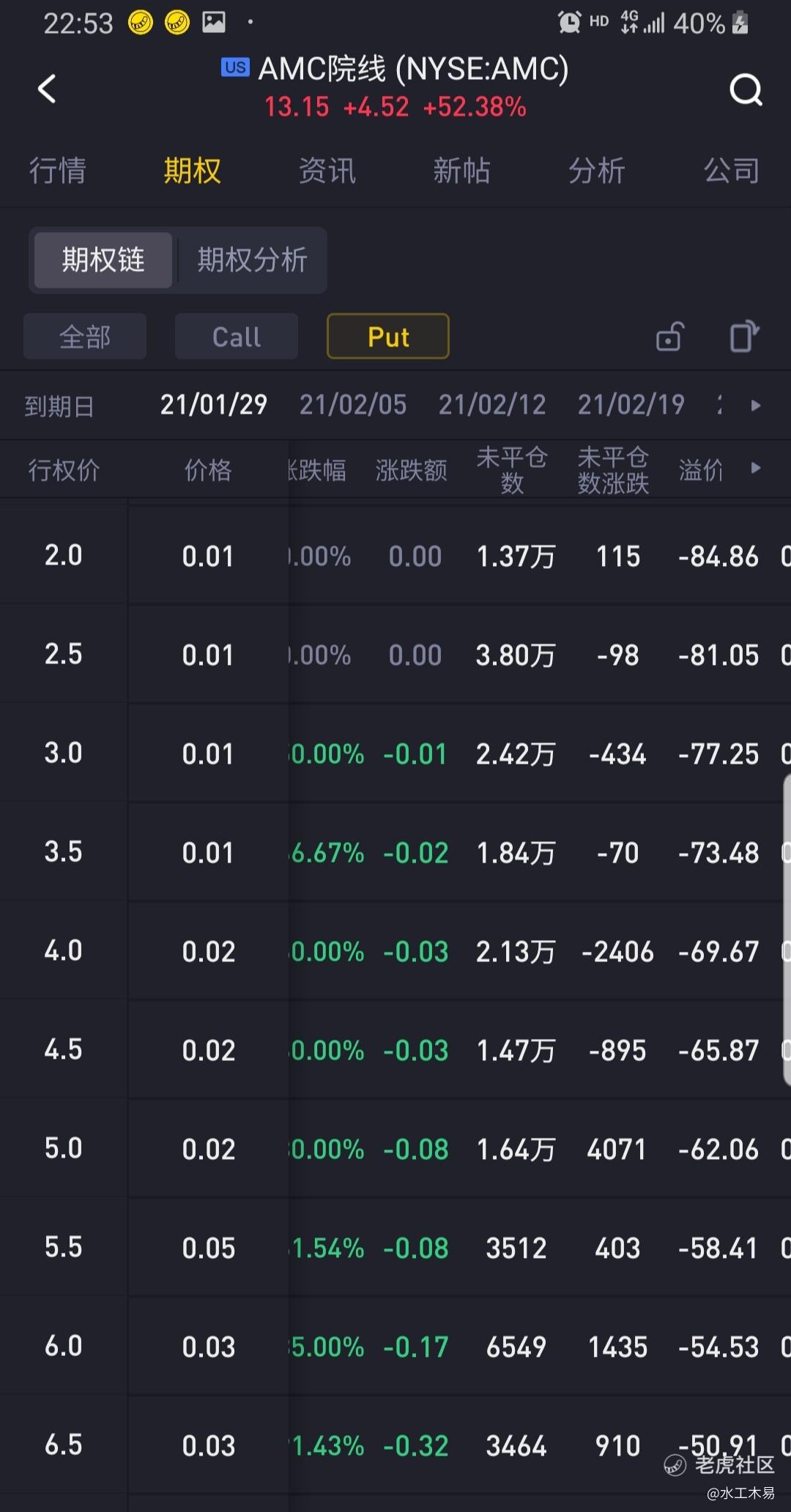791x1512 pixels.
Task: Tap strike price 2.5 row
Action: click(x=395, y=655)
